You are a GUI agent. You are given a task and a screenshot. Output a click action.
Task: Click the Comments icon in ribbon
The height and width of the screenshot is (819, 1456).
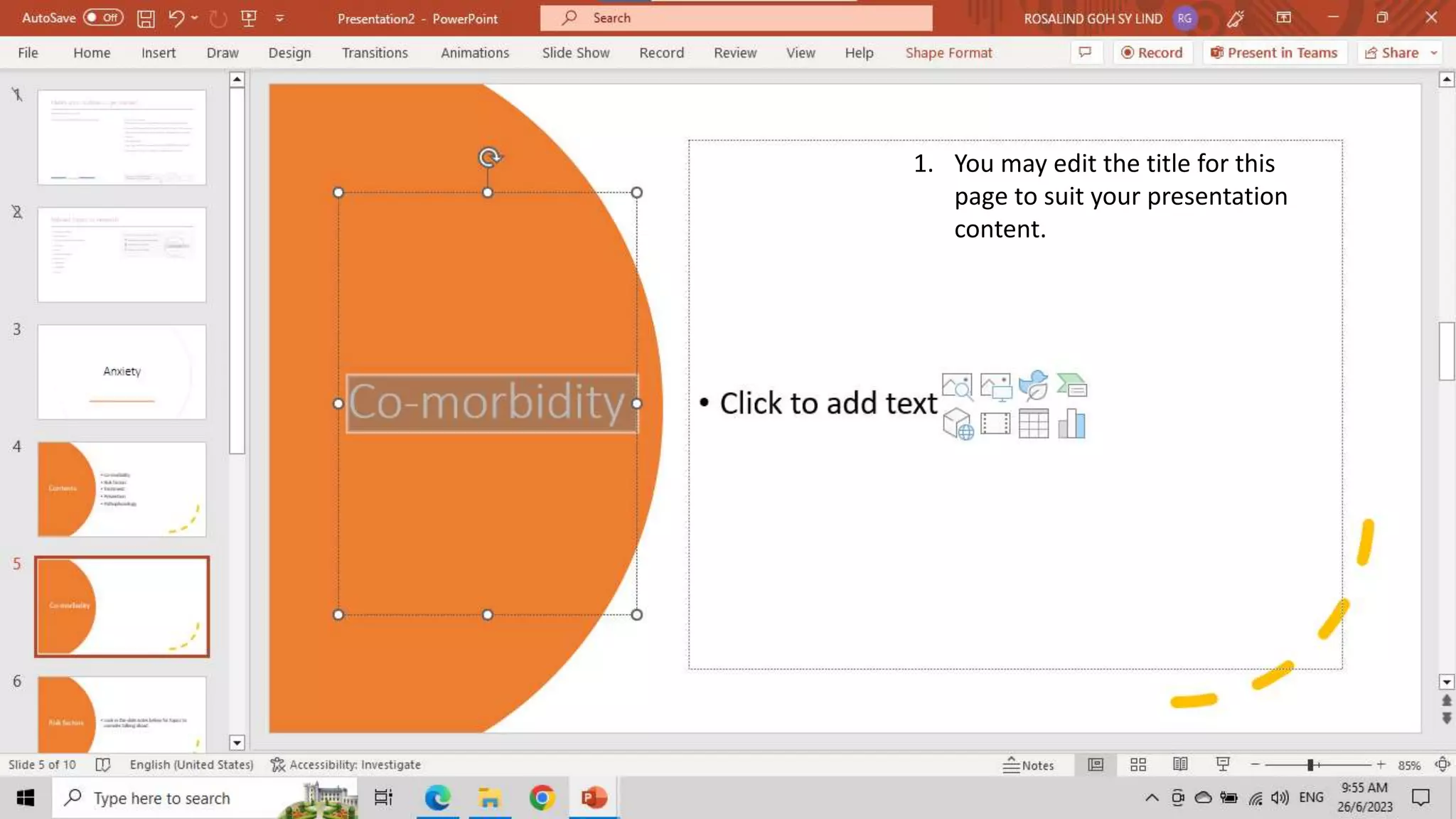[x=1085, y=53]
